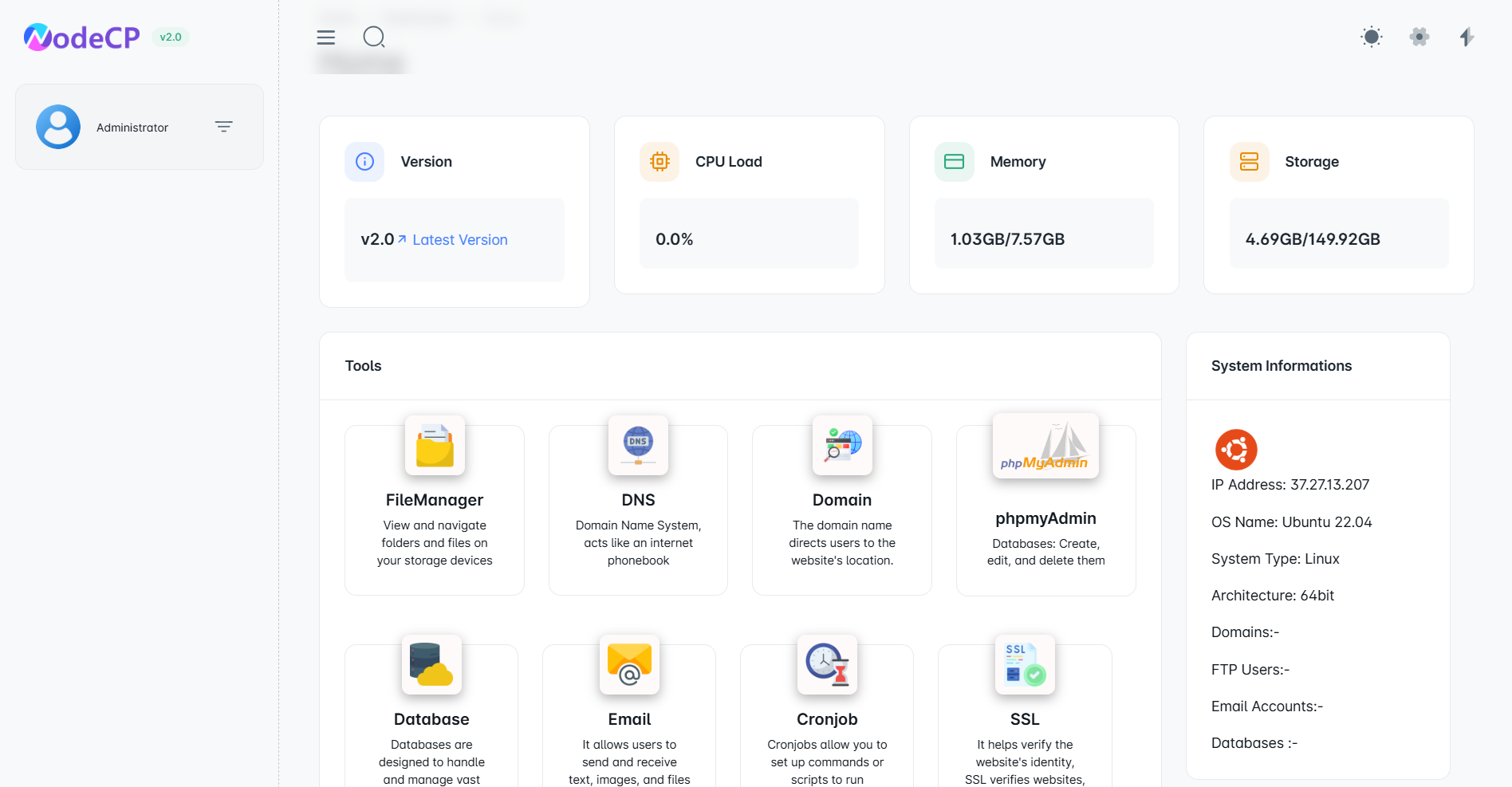Toggle light/dark theme sun icon
This screenshot has width=1512, height=787.
tap(1371, 37)
